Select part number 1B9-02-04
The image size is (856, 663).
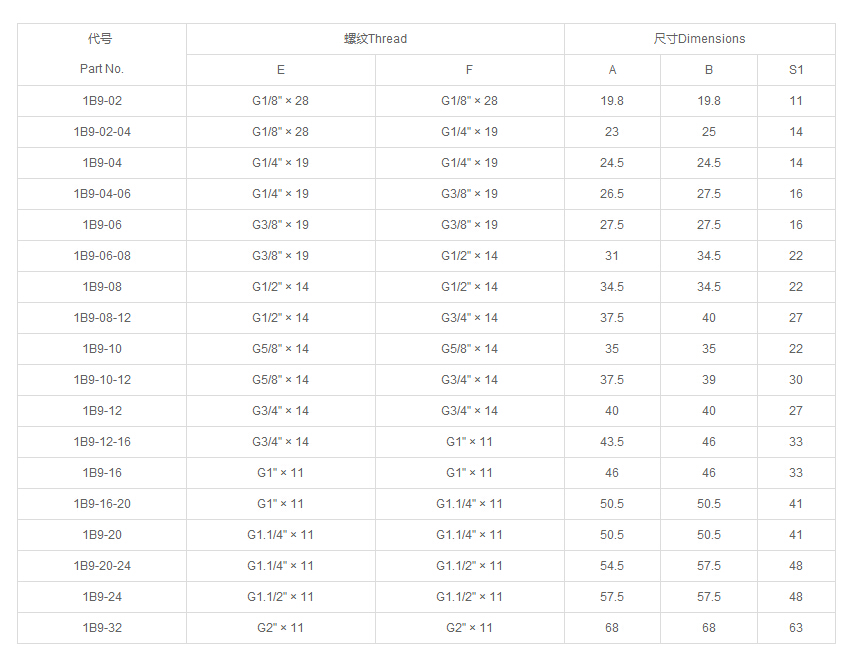click(102, 132)
